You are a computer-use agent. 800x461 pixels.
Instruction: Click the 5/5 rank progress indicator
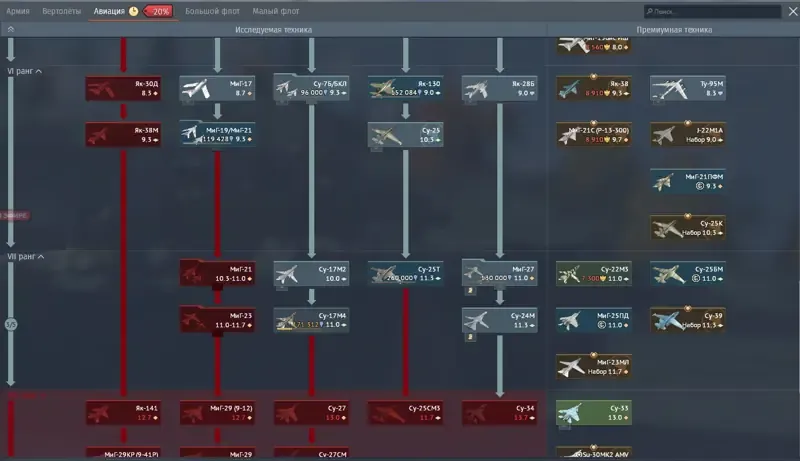click(x=11, y=324)
